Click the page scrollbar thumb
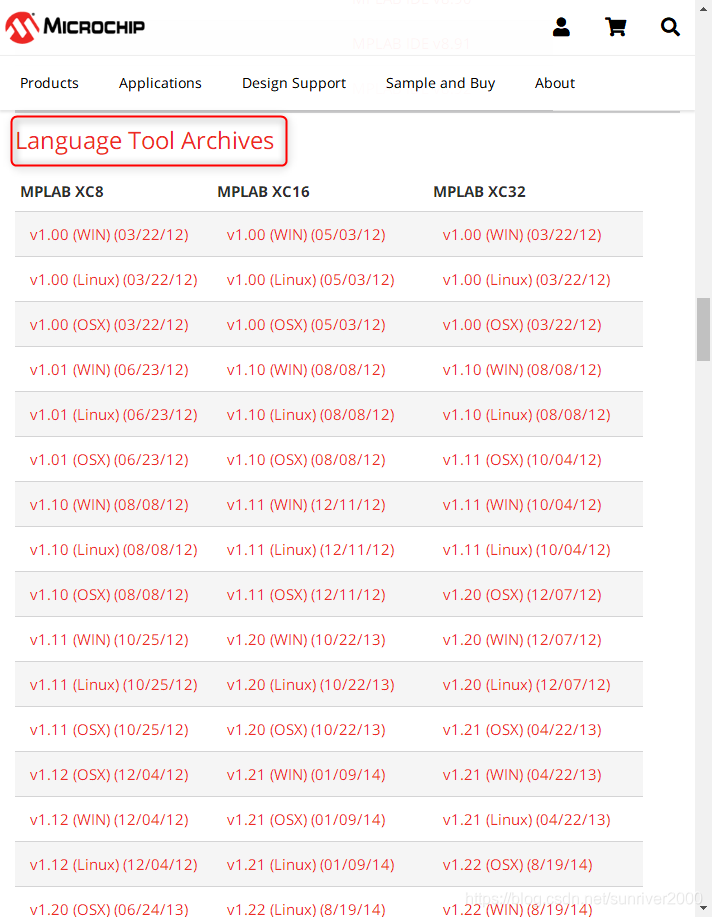Viewport: 712px width, 917px height. (x=703, y=329)
